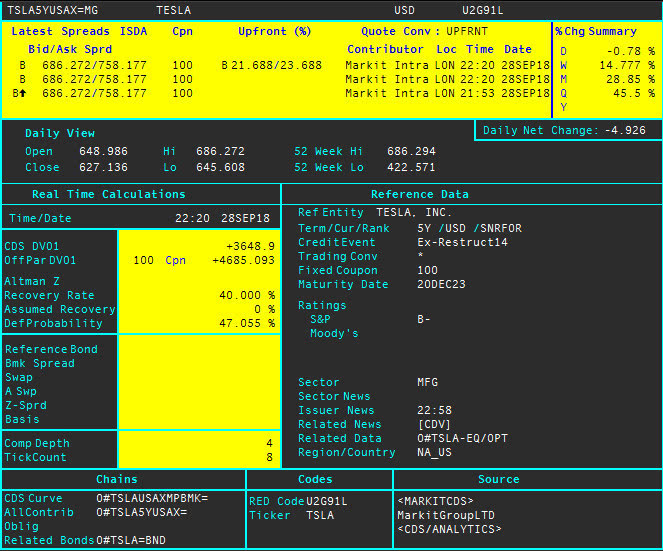Click the Z-Sprd label

tap(26, 405)
